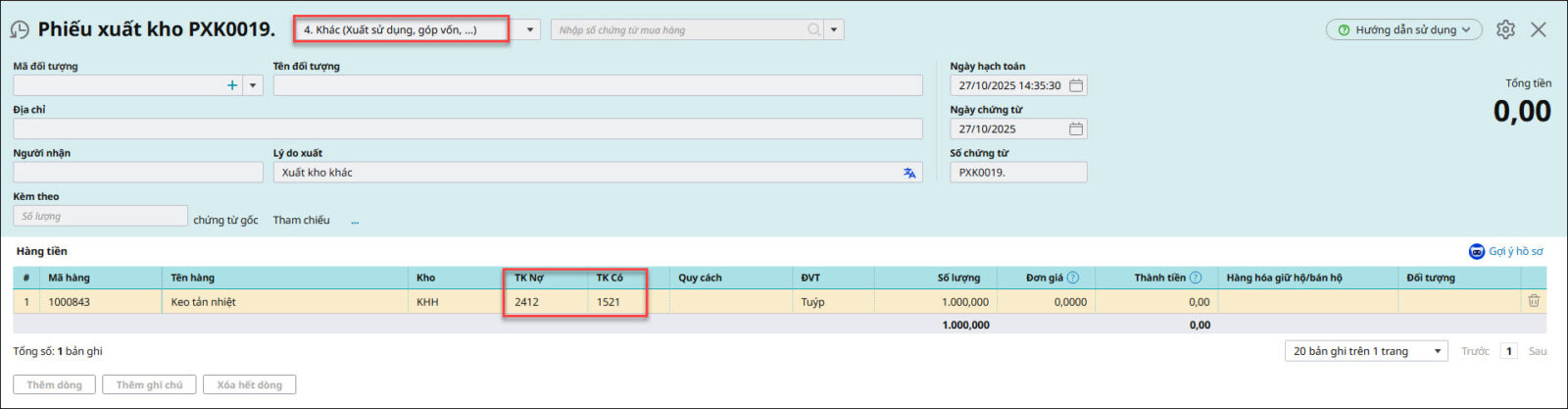Expand Mã đối tượng dropdown arrow
The width and height of the screenshot is (1568, 409).
tap(253, 85)
